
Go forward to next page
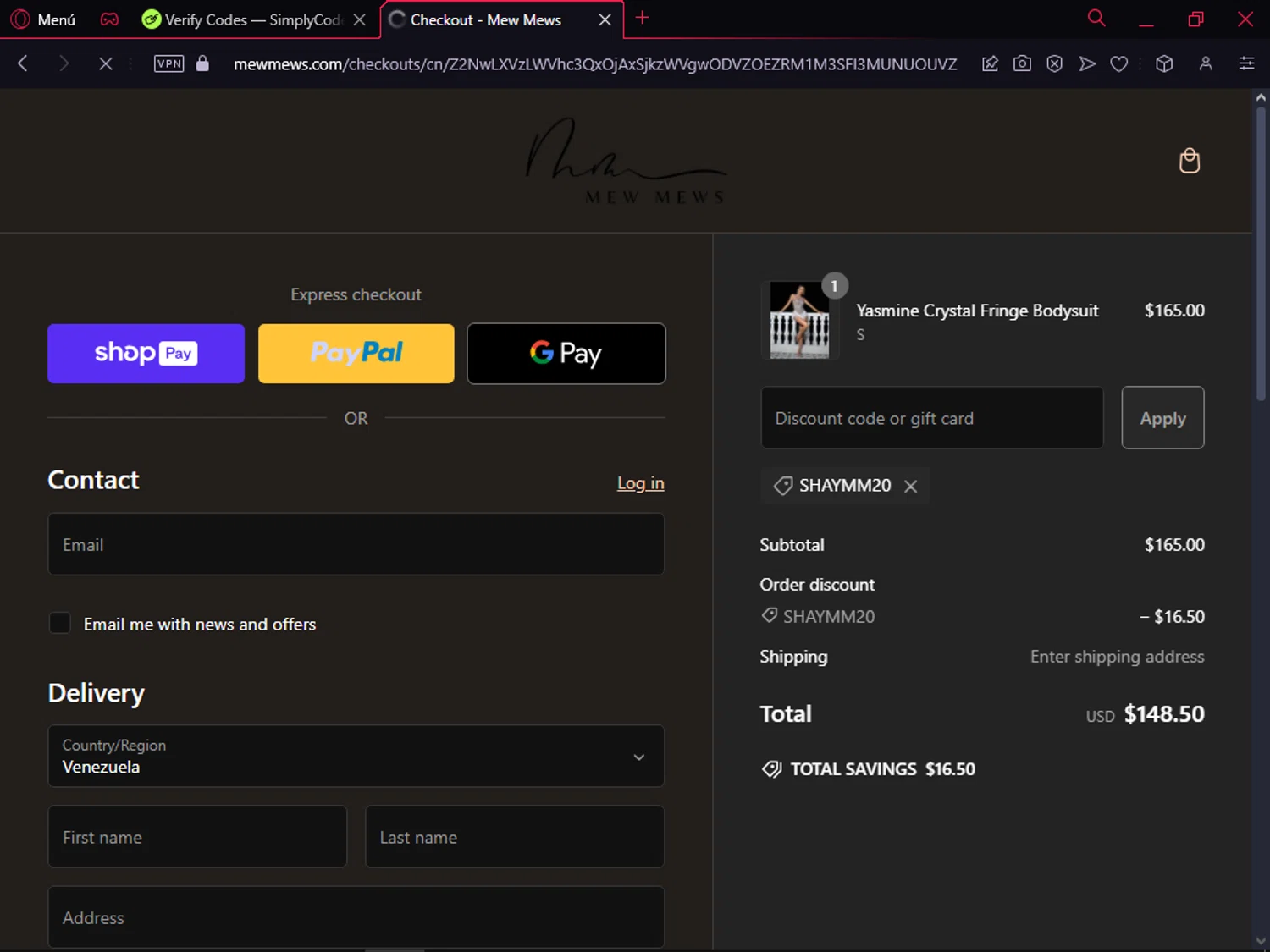pyautogui.click(x=63, y=63)
